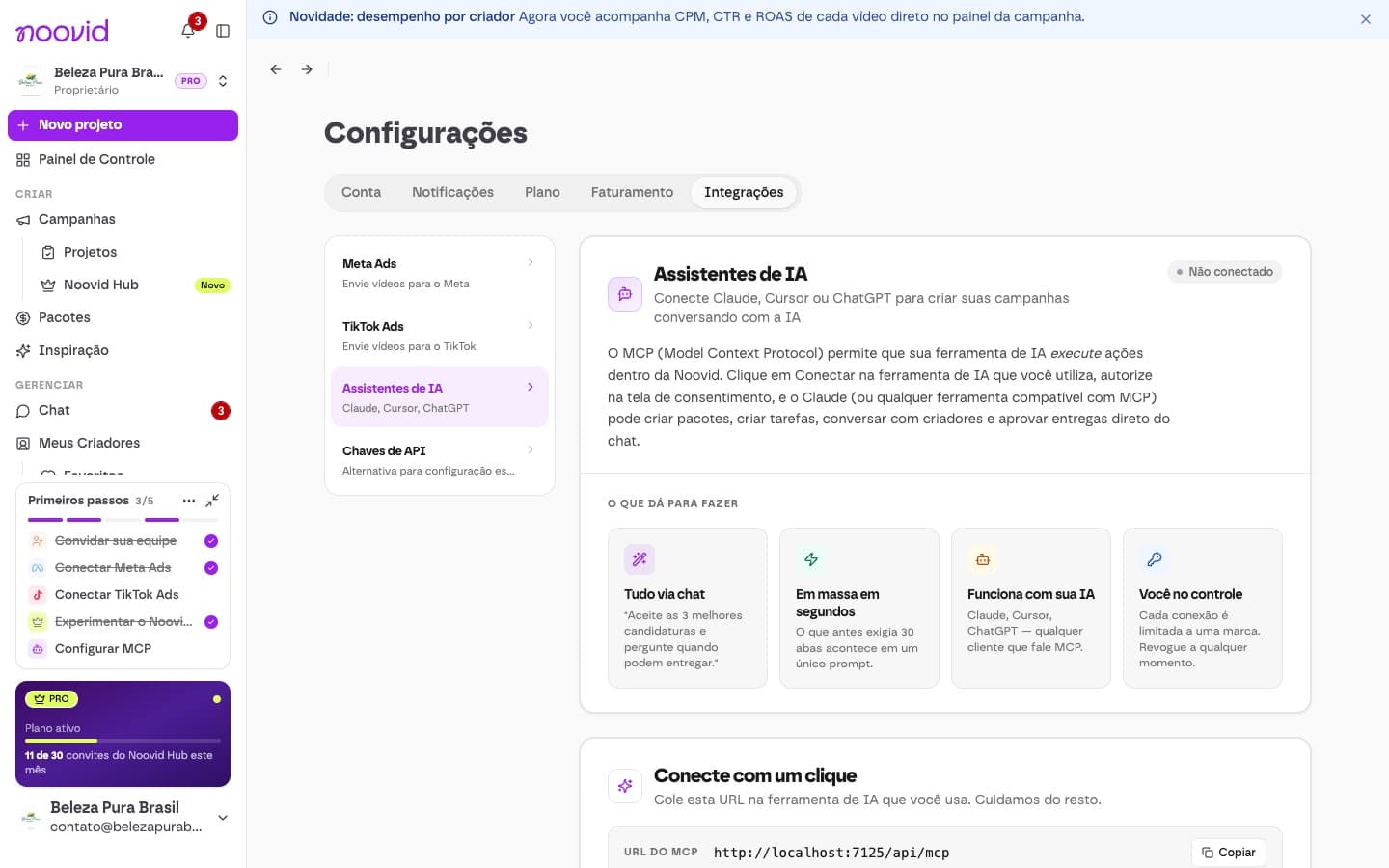Click the Tudo via chat wand icon

[x=640, y=559]
